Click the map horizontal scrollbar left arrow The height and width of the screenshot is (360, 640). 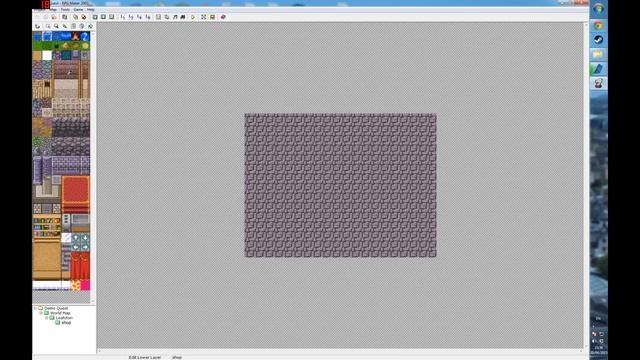(100, 351)
